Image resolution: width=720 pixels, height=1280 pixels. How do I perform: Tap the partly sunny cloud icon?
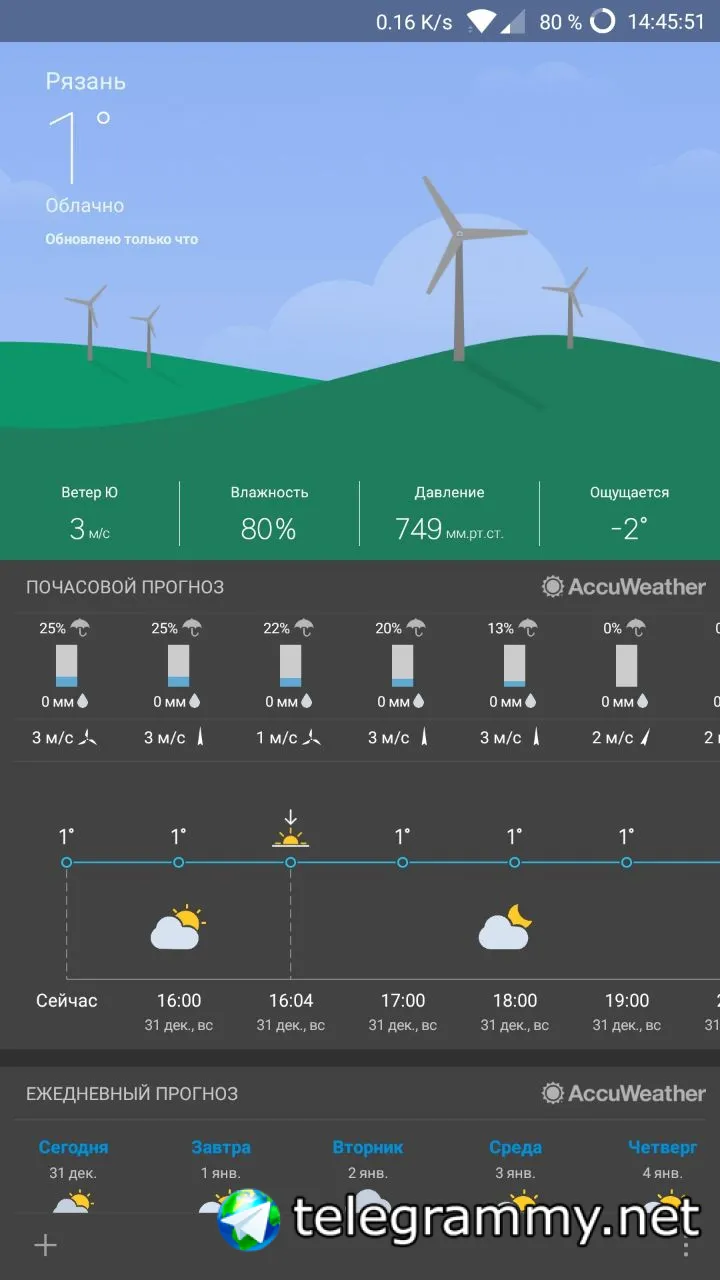point(178,927)
